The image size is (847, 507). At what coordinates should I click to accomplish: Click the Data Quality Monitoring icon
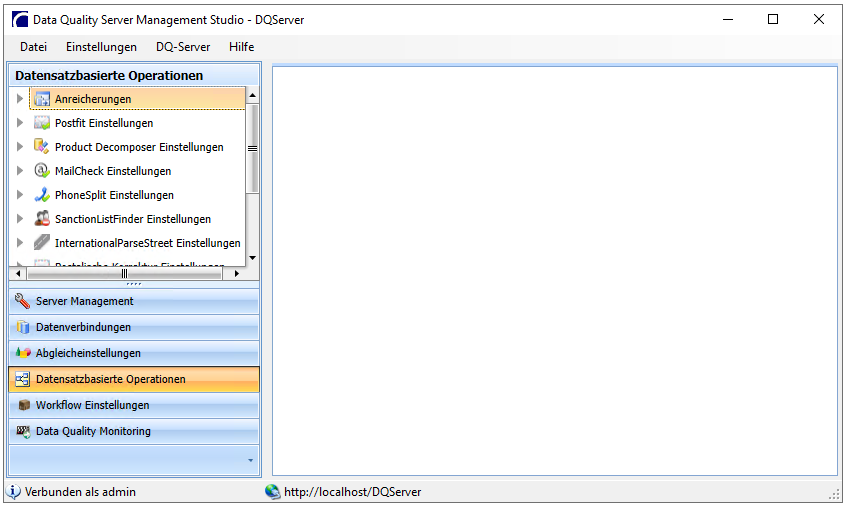23,431
